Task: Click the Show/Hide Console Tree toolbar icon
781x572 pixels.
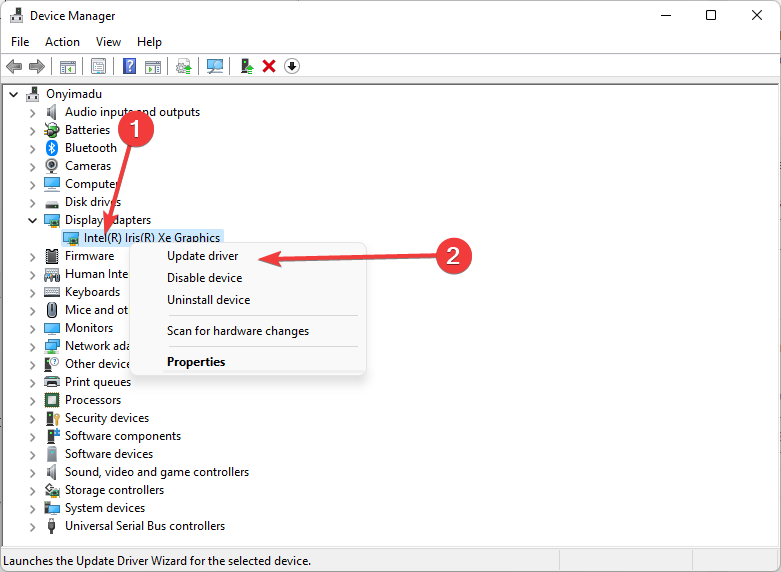Action: (x=68, y=66)
